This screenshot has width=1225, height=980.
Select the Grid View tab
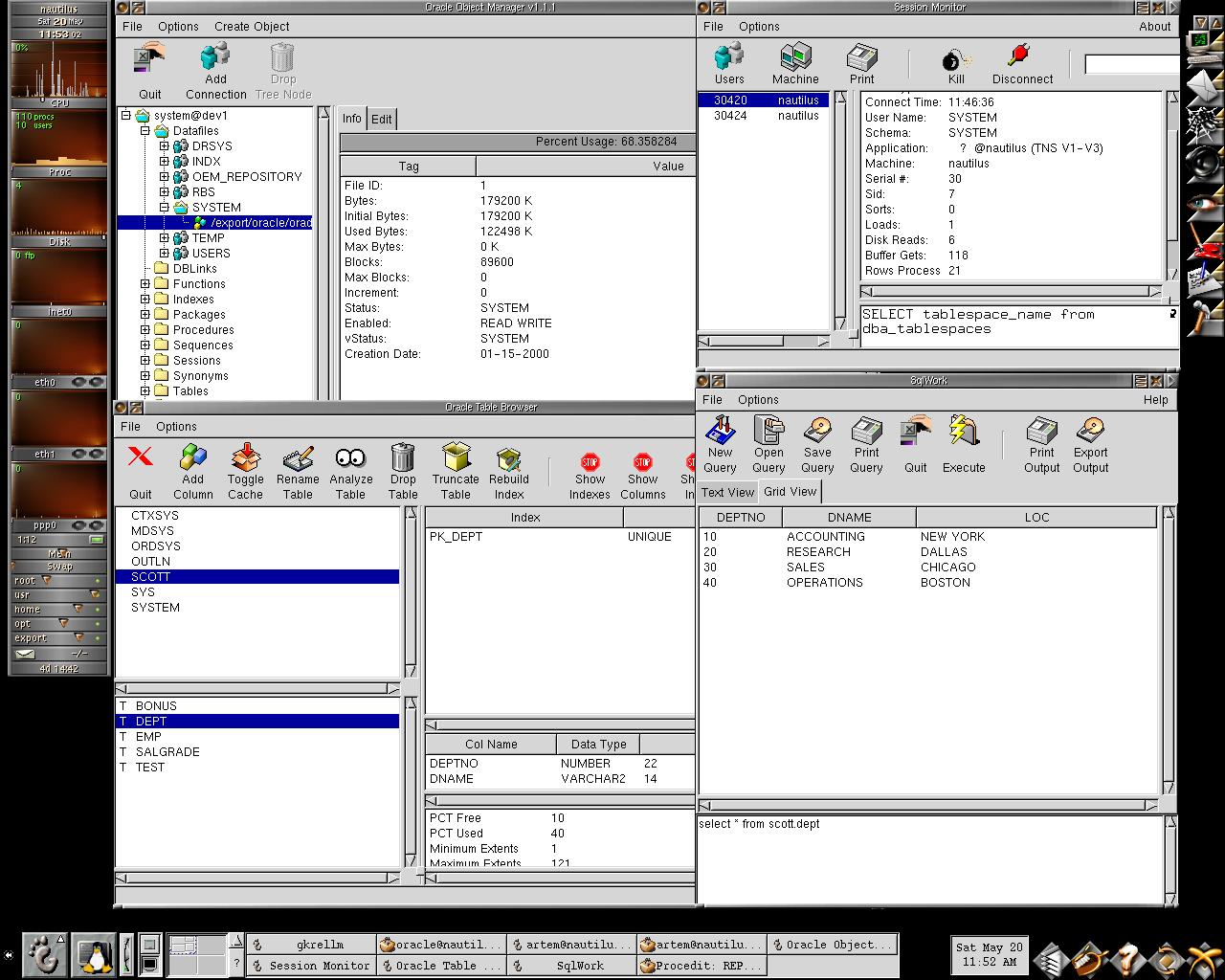point(791,492)
